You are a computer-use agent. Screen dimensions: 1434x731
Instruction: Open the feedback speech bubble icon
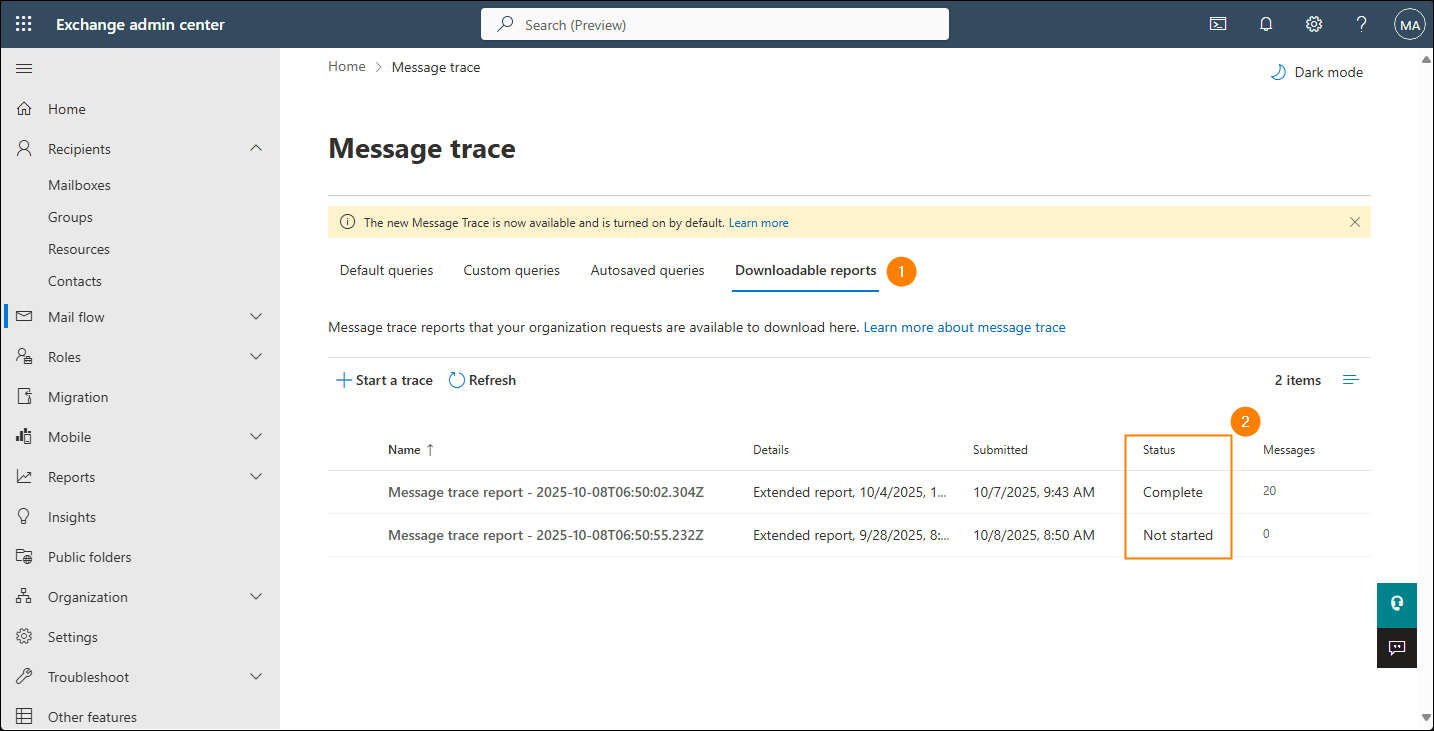1396,647
